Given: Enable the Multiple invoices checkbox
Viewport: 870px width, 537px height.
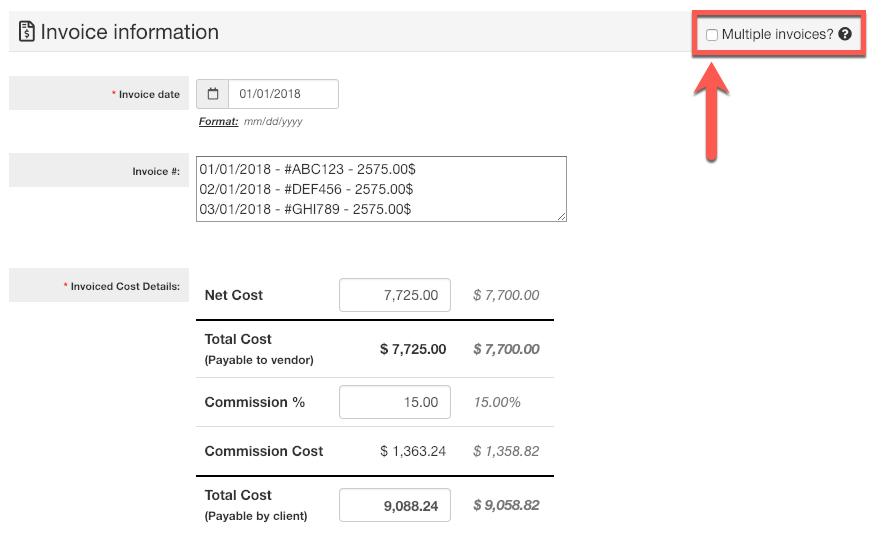Looking at the screenshot, I should point(712,35).
